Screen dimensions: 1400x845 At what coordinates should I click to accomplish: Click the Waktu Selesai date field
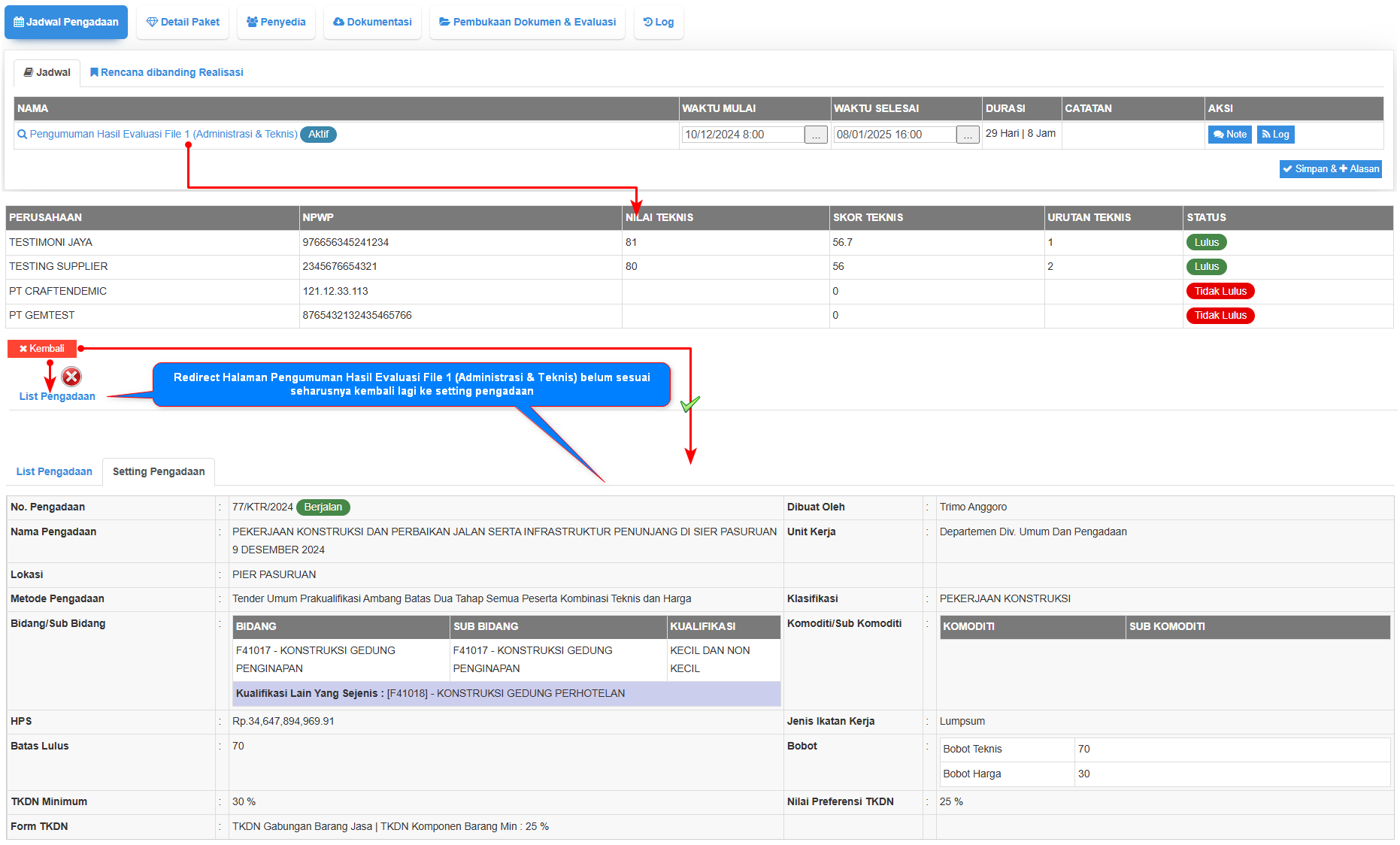(894, 135)
